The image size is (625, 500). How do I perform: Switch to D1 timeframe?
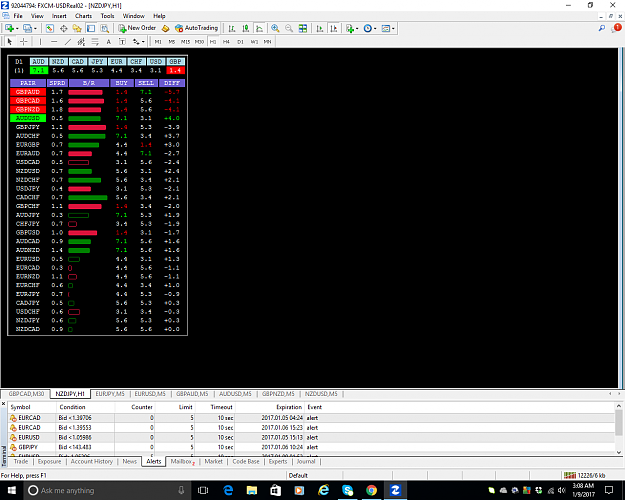click(240, 41)
